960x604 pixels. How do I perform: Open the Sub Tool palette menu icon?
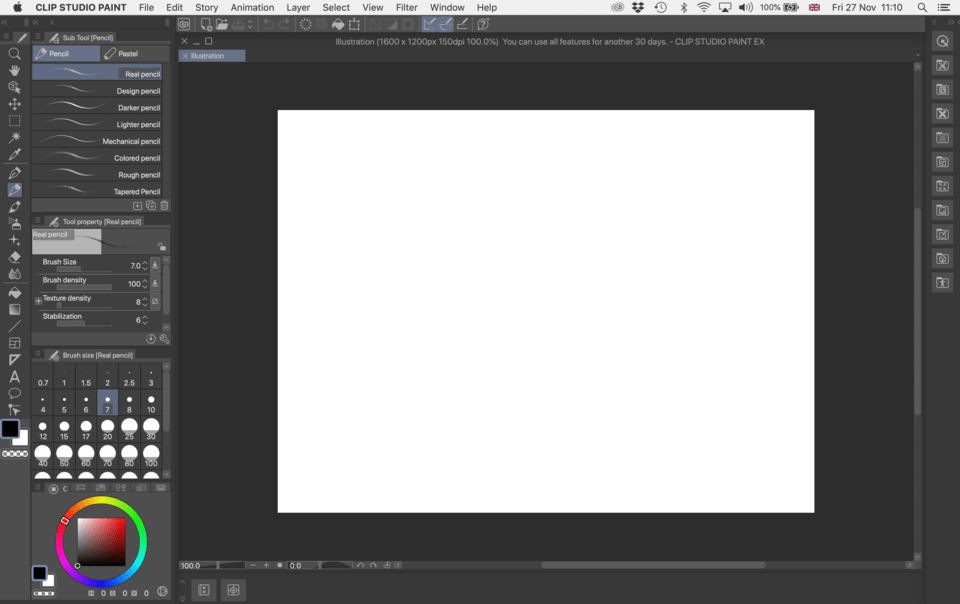(38, 37)
